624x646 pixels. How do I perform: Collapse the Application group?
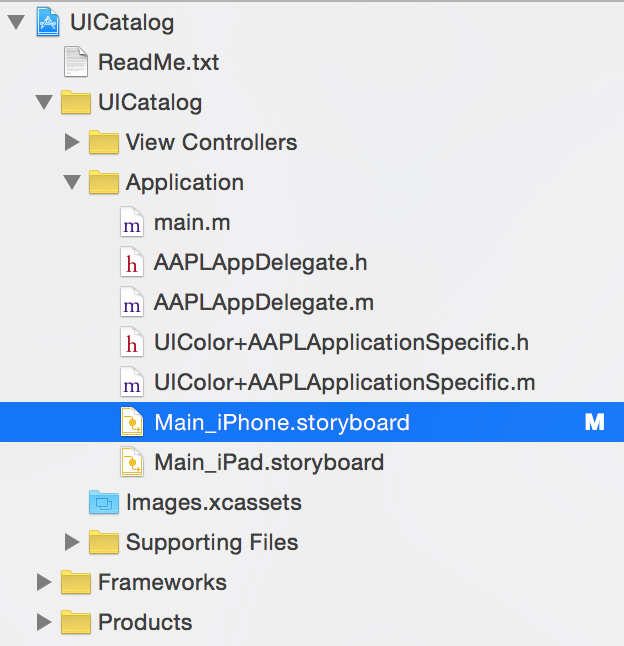pyautogui.click(x=71, y=182)
